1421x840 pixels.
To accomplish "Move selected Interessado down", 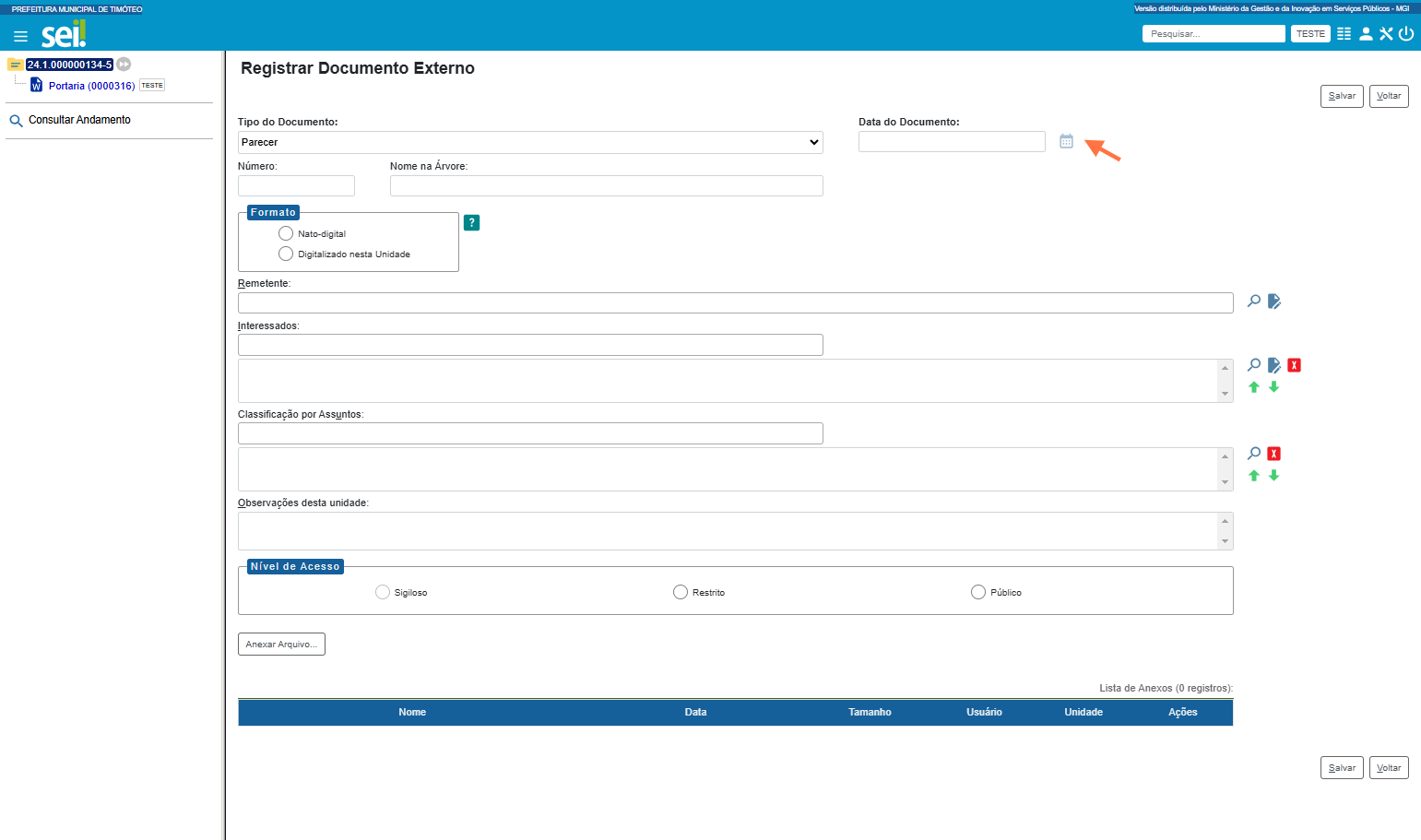I will (1274, 387).
